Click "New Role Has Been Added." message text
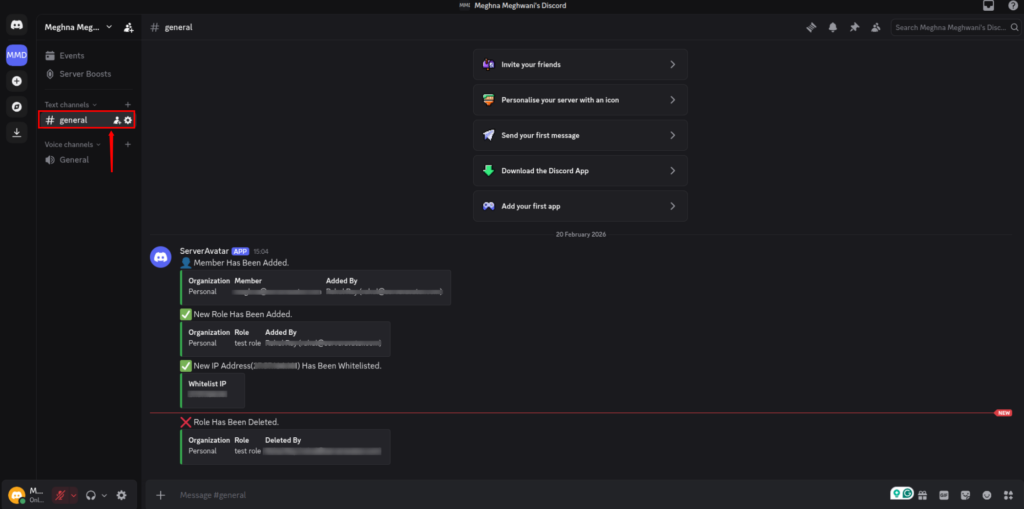 pos(243,314)
